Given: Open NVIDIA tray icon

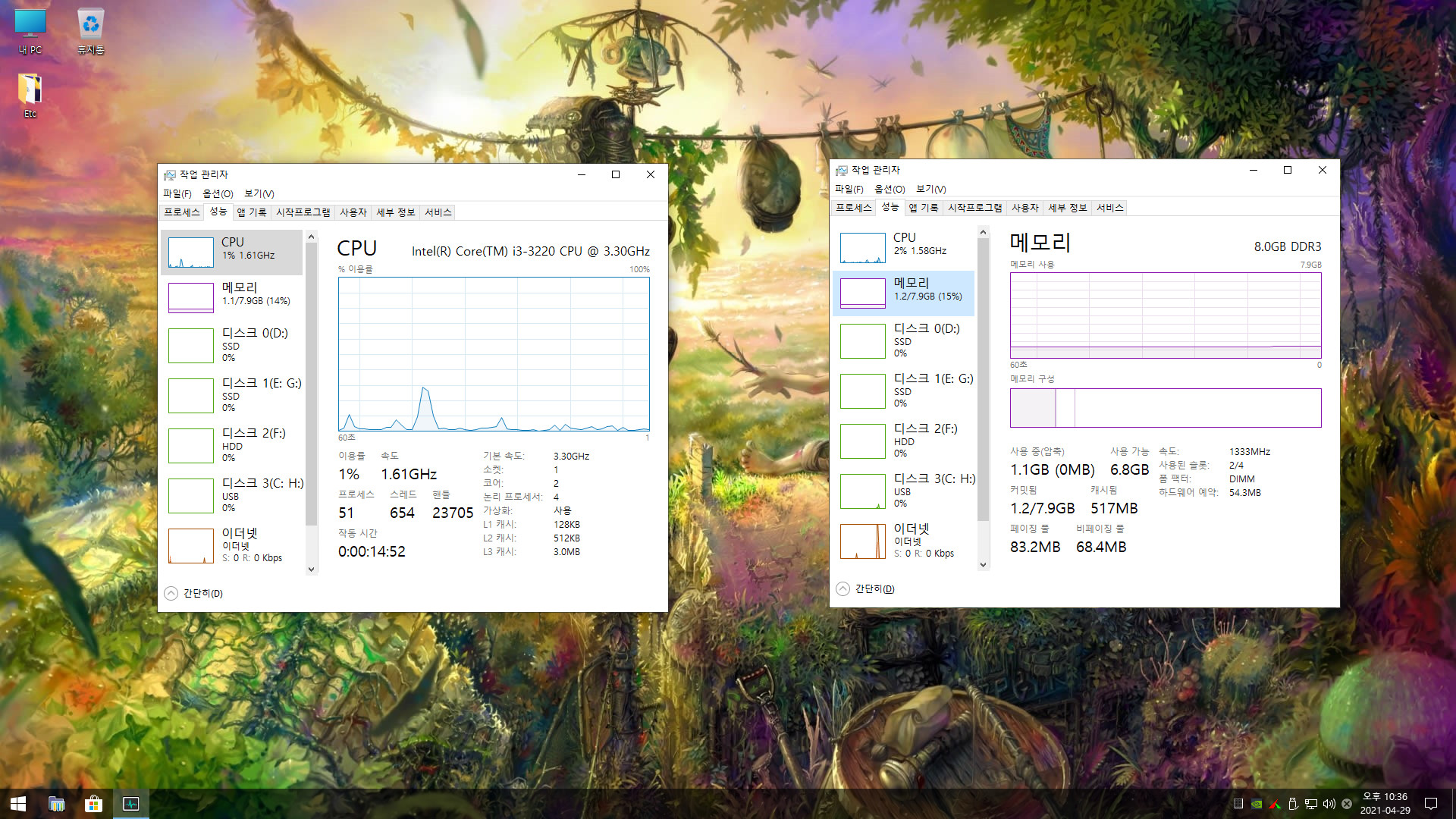Looking at the screenshot, I should pyautogui.click(x=1257, y=804).
